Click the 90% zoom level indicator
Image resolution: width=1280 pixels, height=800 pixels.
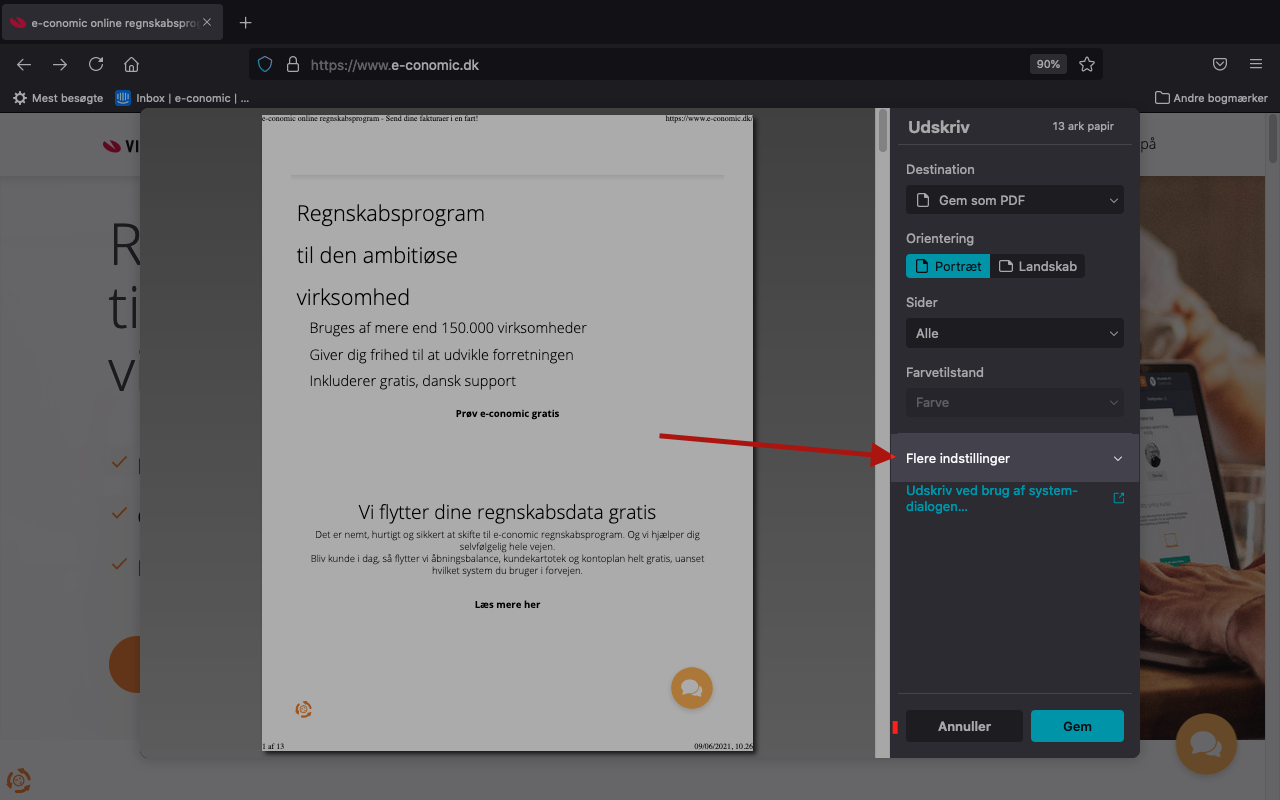tap(1048, 64)
